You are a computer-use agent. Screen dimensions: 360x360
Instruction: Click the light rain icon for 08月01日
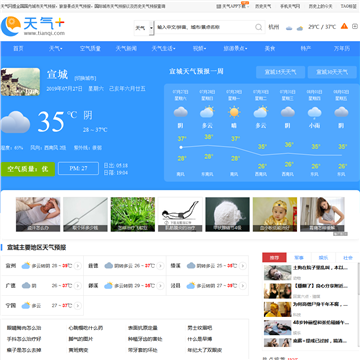314,112
